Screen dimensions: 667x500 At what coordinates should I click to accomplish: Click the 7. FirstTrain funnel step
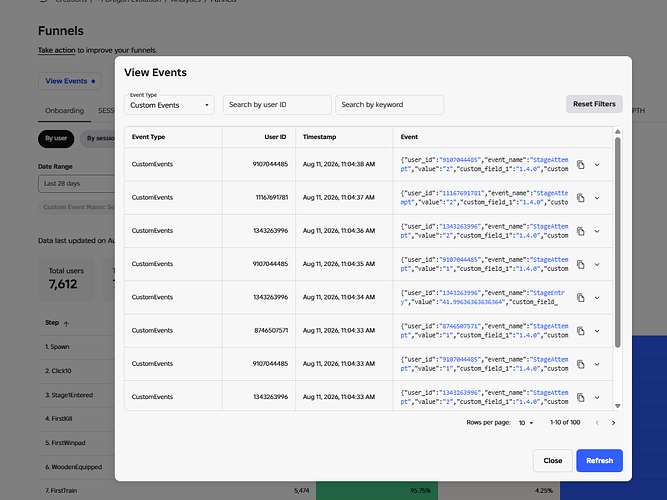[61, 491]
